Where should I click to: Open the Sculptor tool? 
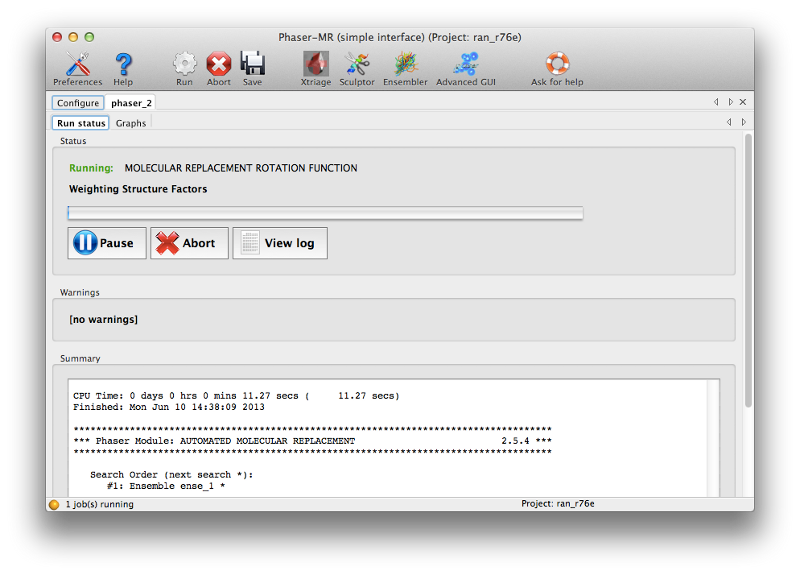[x=357, y=66]
